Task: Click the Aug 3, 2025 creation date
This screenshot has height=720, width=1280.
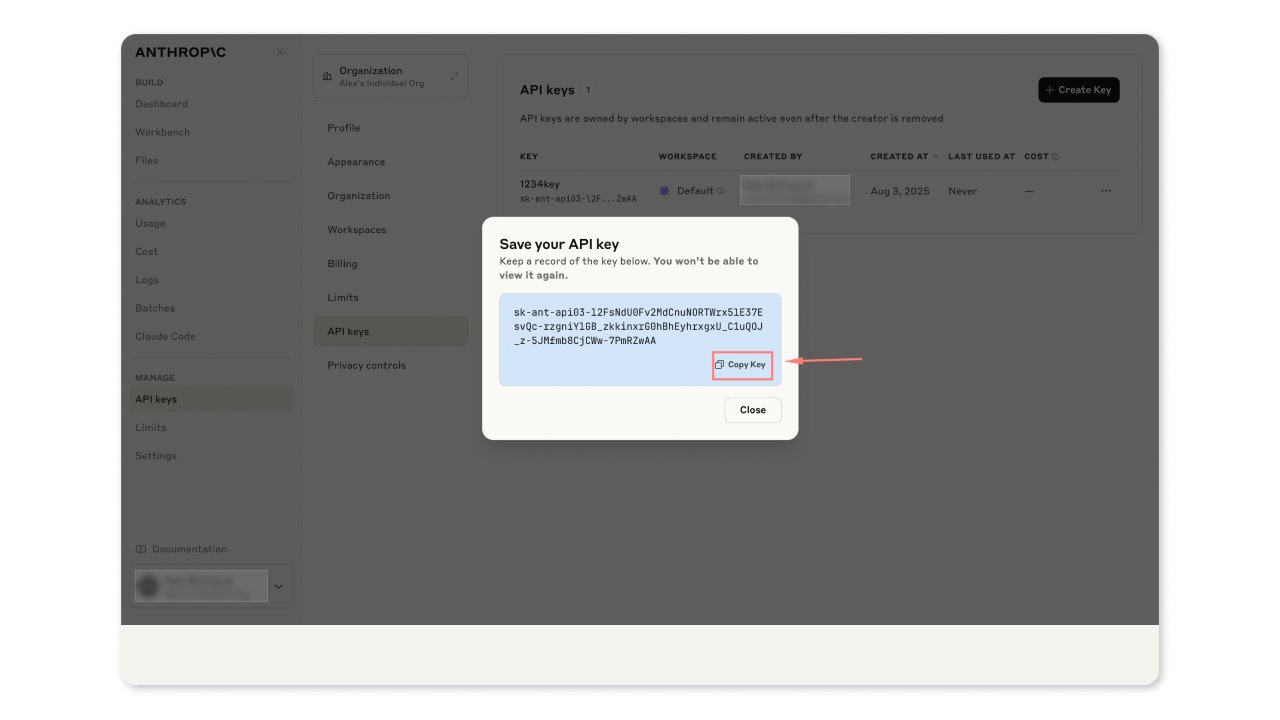Action: (x=900, y=191)
